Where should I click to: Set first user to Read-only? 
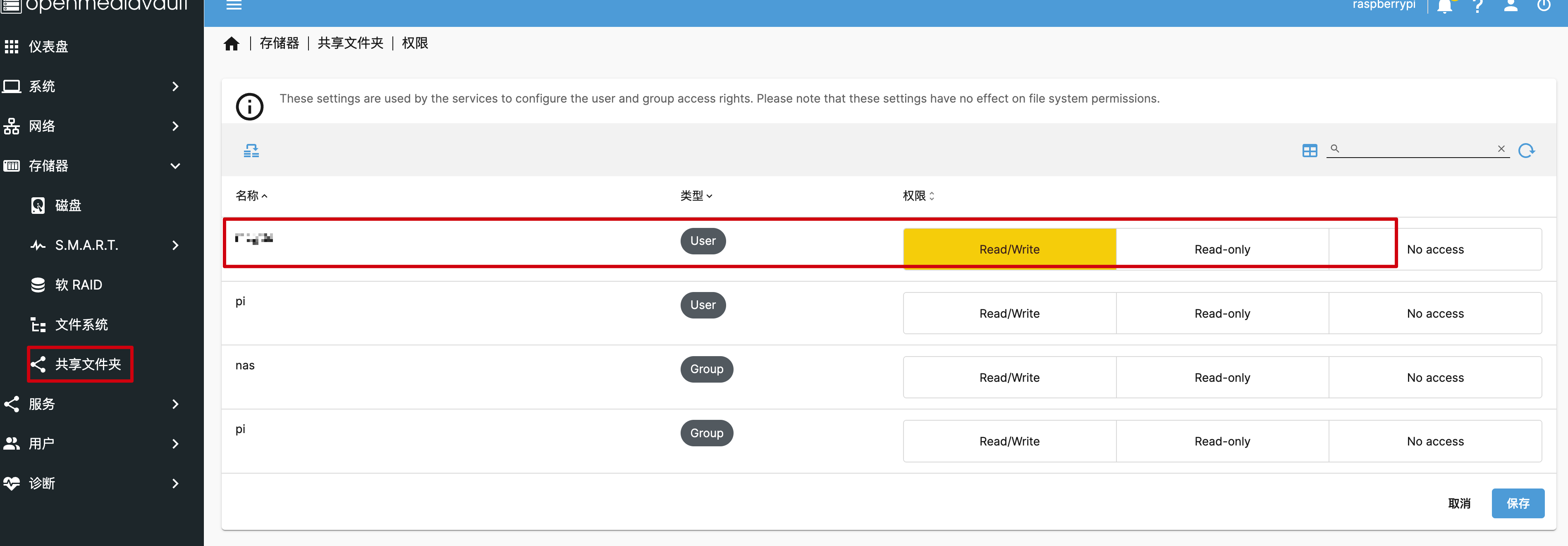click(1222, 249)
